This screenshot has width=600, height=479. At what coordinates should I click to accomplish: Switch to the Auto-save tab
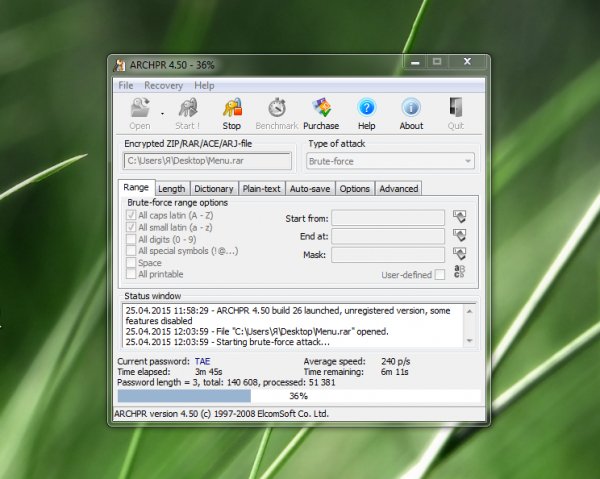[310, 189]
